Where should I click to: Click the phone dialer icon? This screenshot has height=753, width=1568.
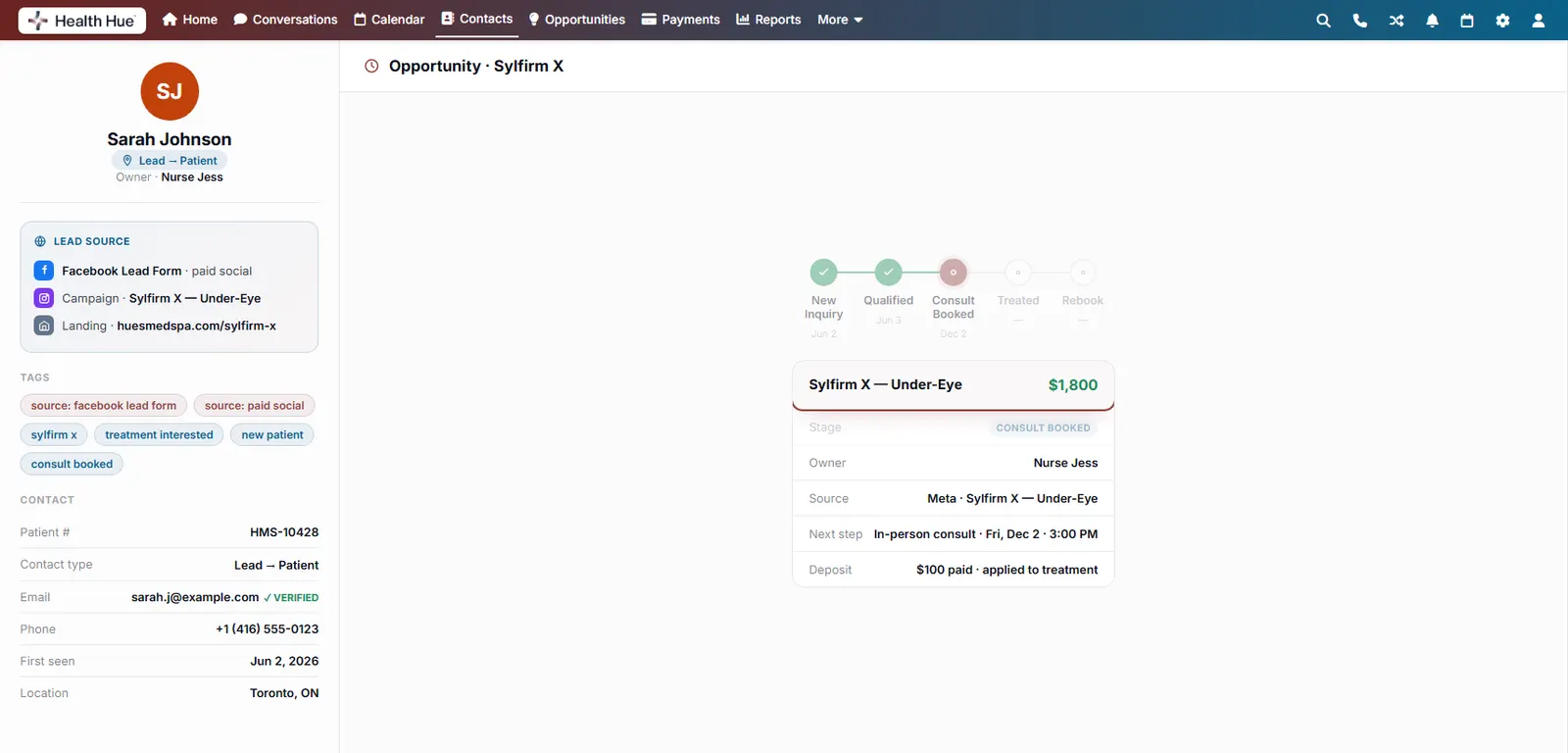click(1360, 20)
